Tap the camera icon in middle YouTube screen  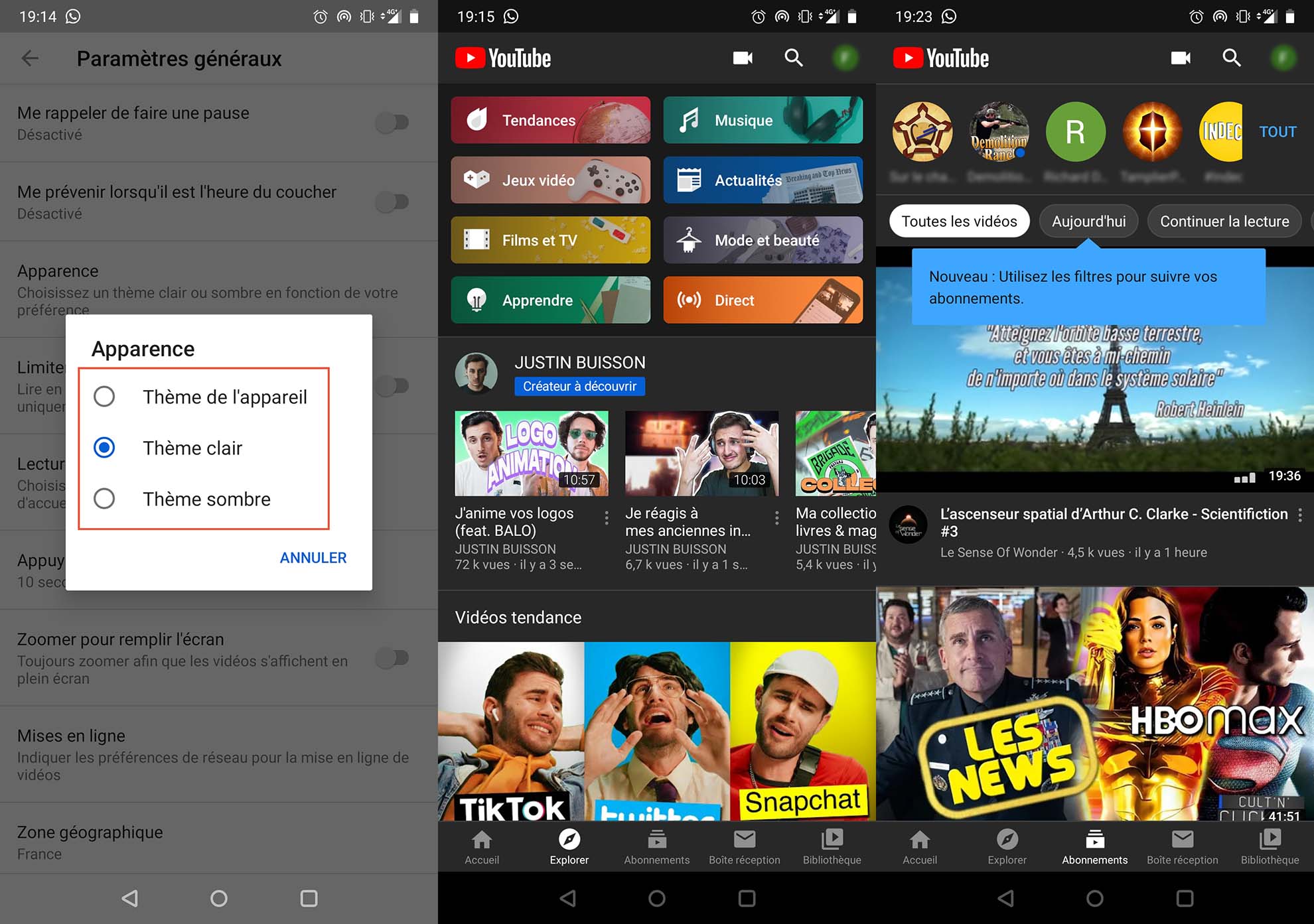point(743,58)
